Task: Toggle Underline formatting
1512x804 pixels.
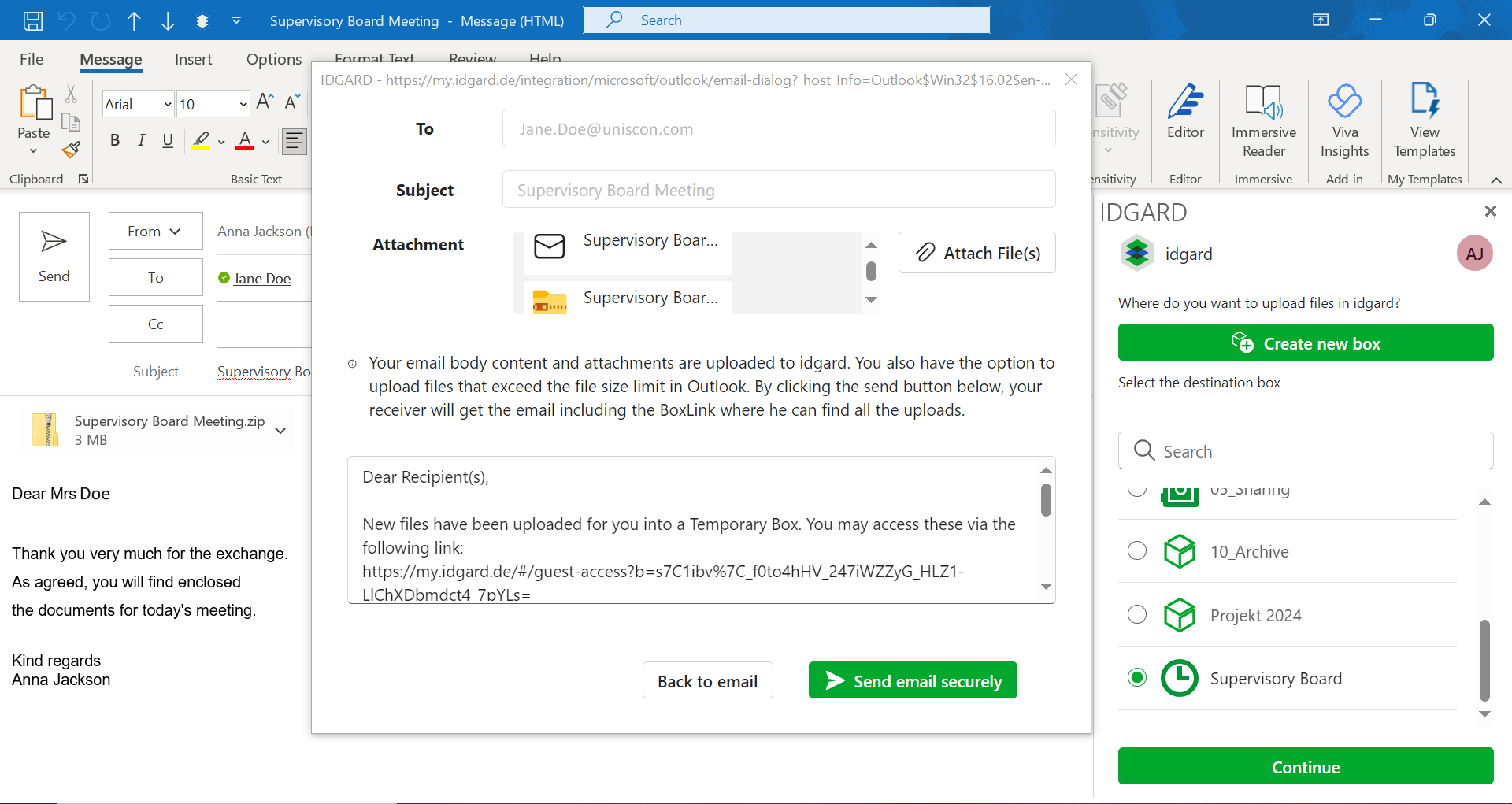Action: coord(168,140)
